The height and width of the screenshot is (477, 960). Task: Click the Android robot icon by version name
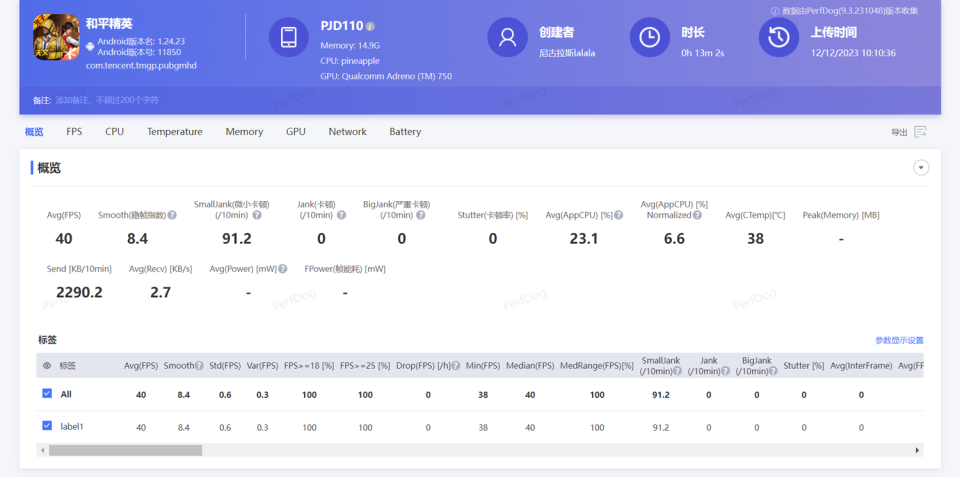pos(90,46)
